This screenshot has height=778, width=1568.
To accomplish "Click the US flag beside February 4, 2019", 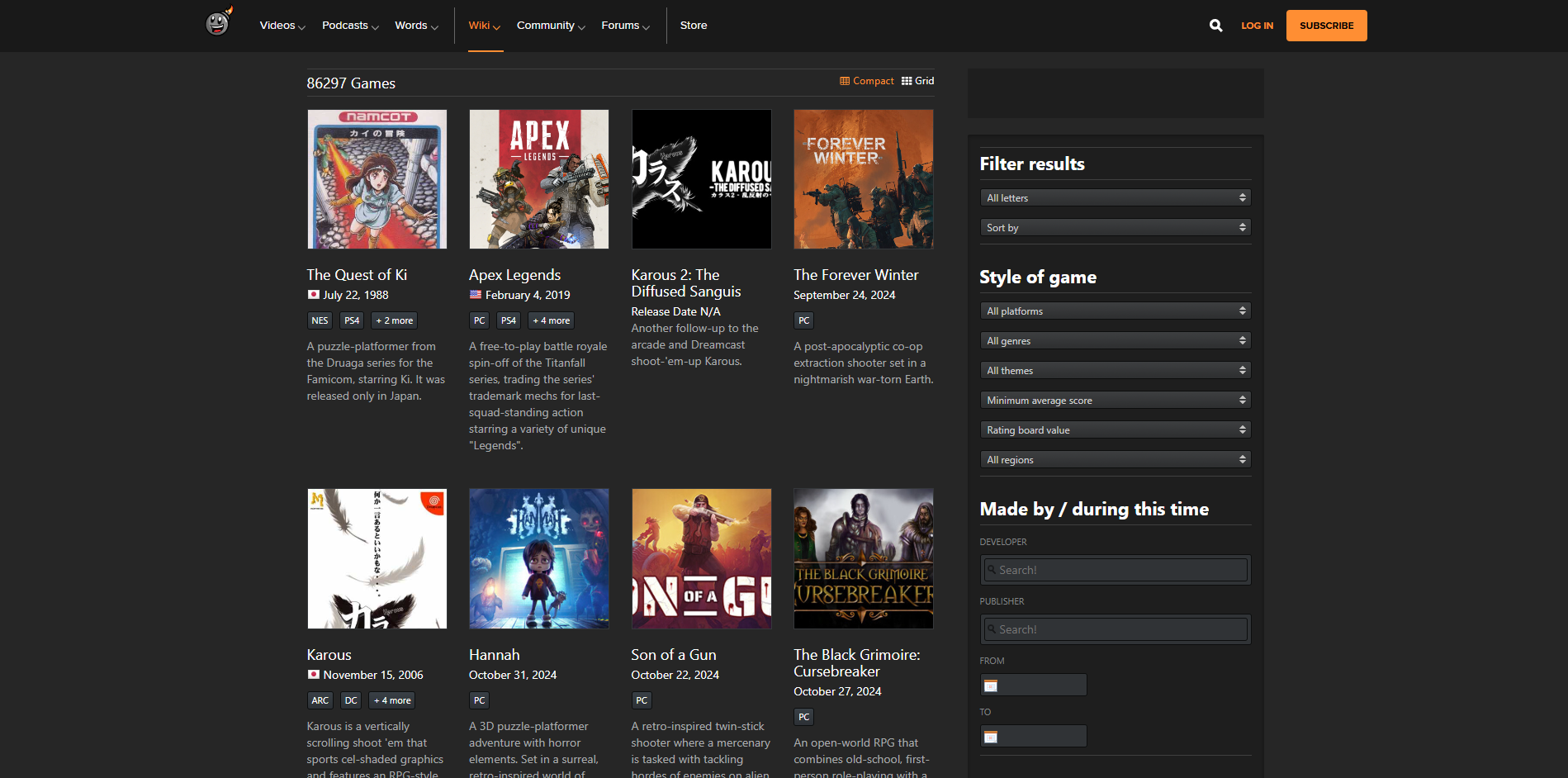I will (x=476, y=295).
